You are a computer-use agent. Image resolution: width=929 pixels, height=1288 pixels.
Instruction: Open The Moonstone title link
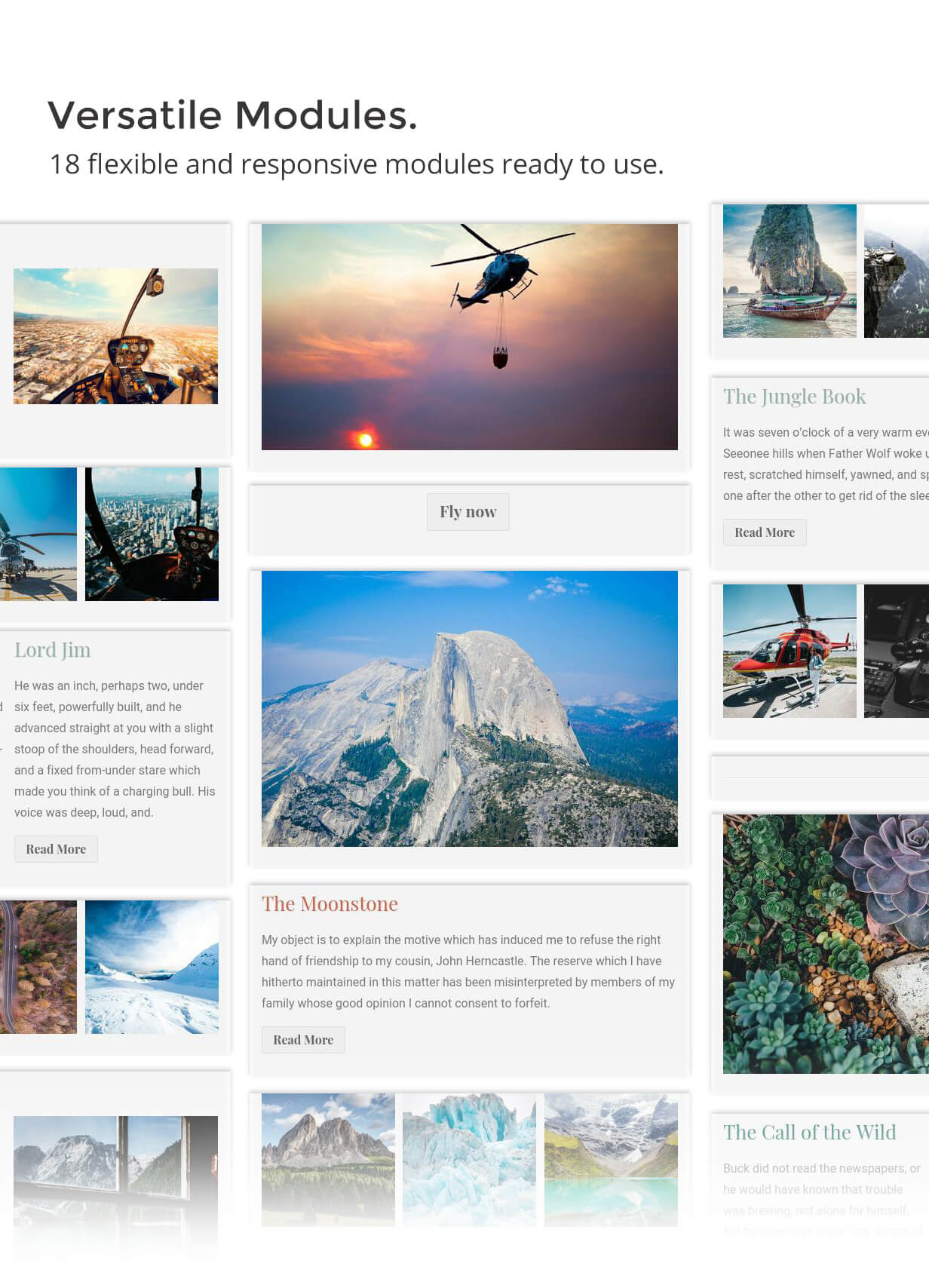click(x=330, y=904)
